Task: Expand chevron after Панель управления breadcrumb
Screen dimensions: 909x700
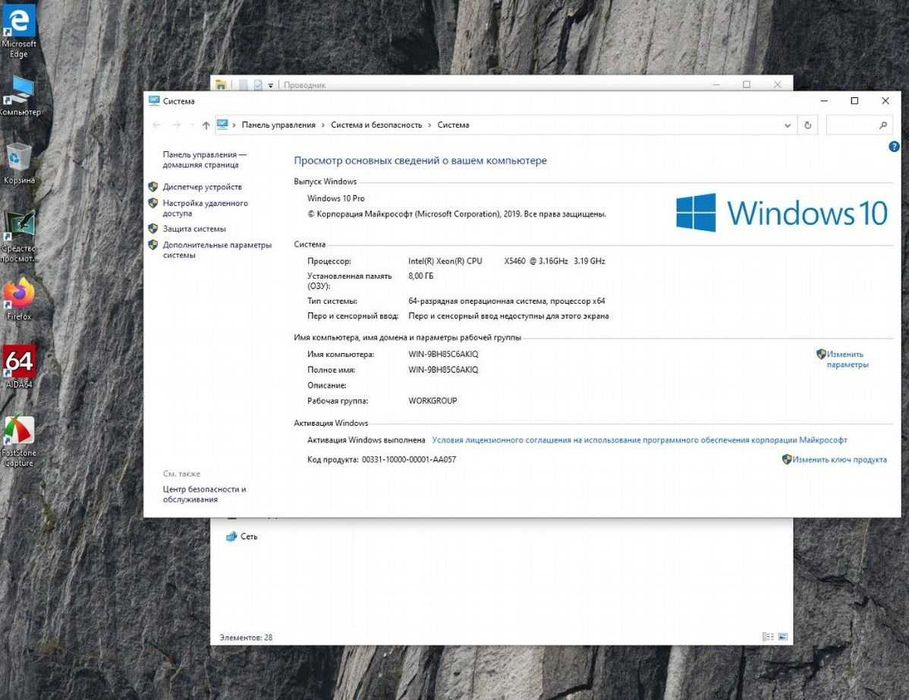Action: (323, 125)
